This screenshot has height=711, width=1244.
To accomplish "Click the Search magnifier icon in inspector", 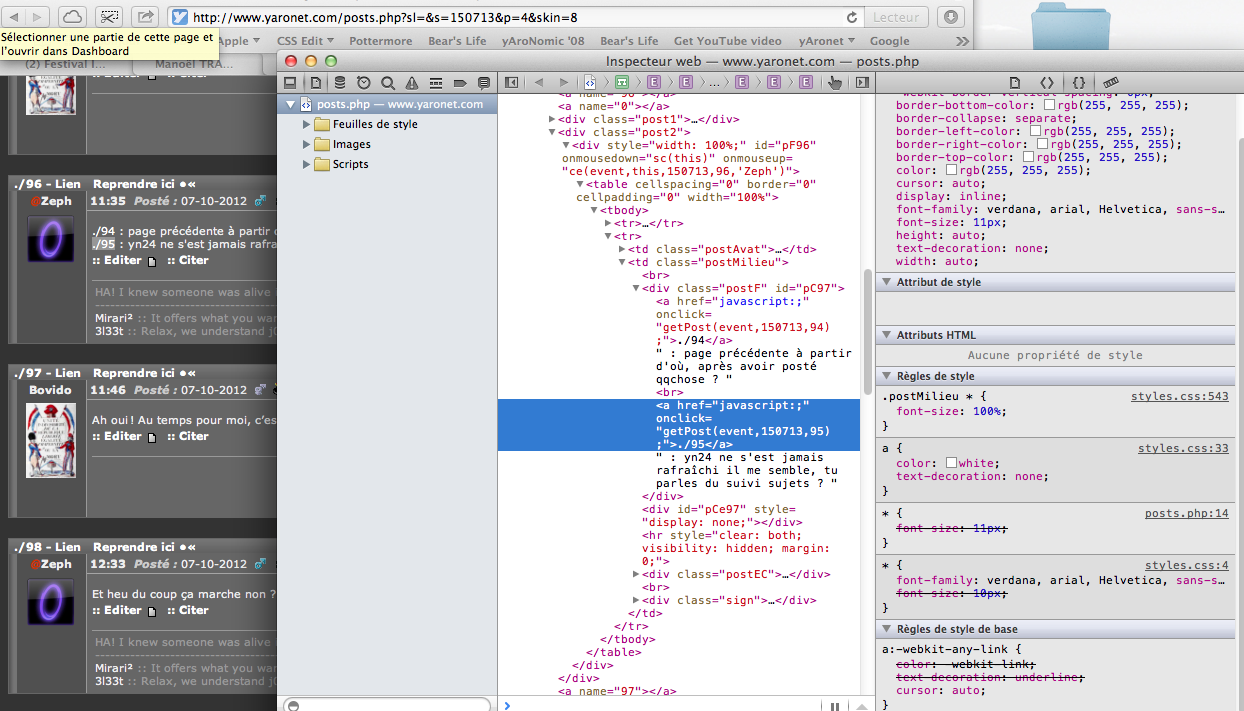I will [388, 82].
